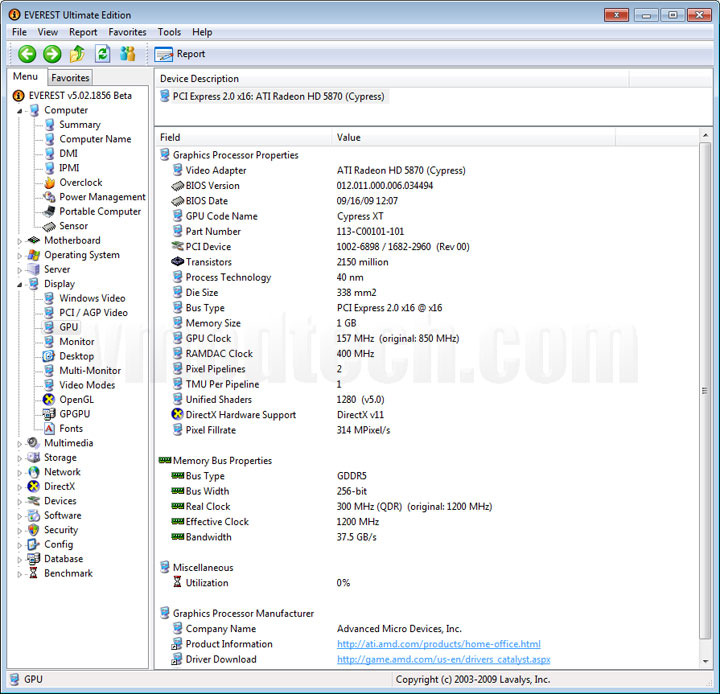Select the Multi-Monitor tree item
Screen dimensions: 720x694
[90, 371]
